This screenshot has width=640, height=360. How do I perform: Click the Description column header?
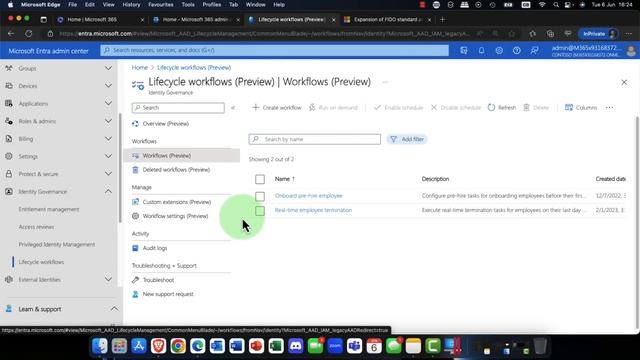pos(435,179)
